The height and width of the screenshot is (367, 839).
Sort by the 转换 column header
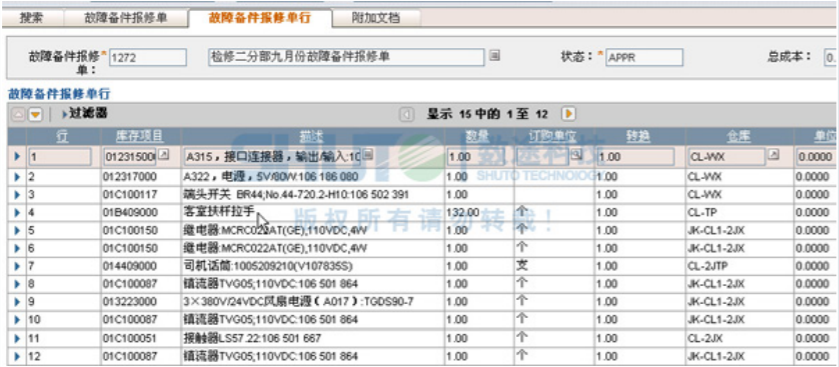tap(638, 136)
